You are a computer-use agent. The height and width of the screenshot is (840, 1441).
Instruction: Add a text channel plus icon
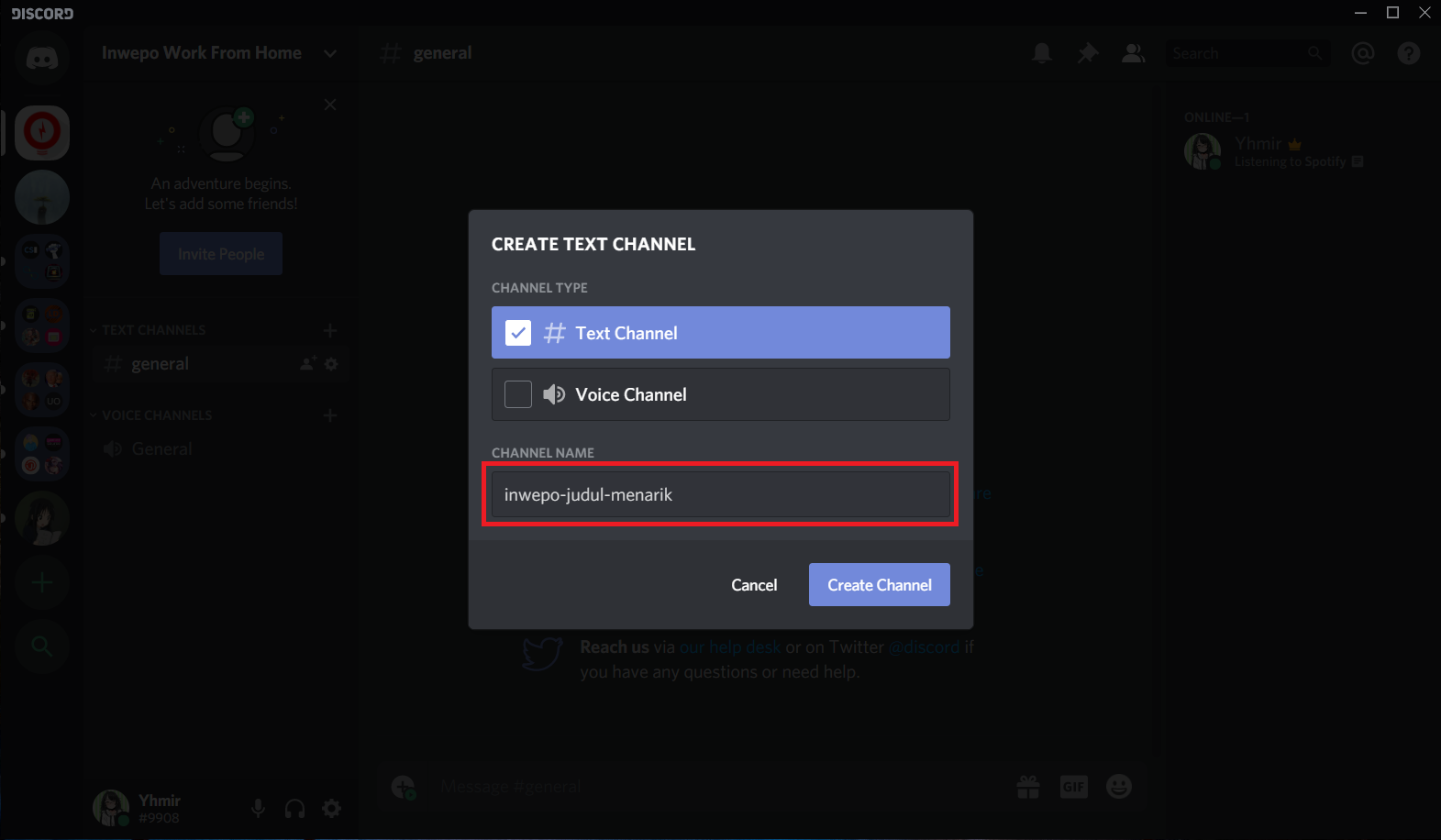click(x=330, y=330)
